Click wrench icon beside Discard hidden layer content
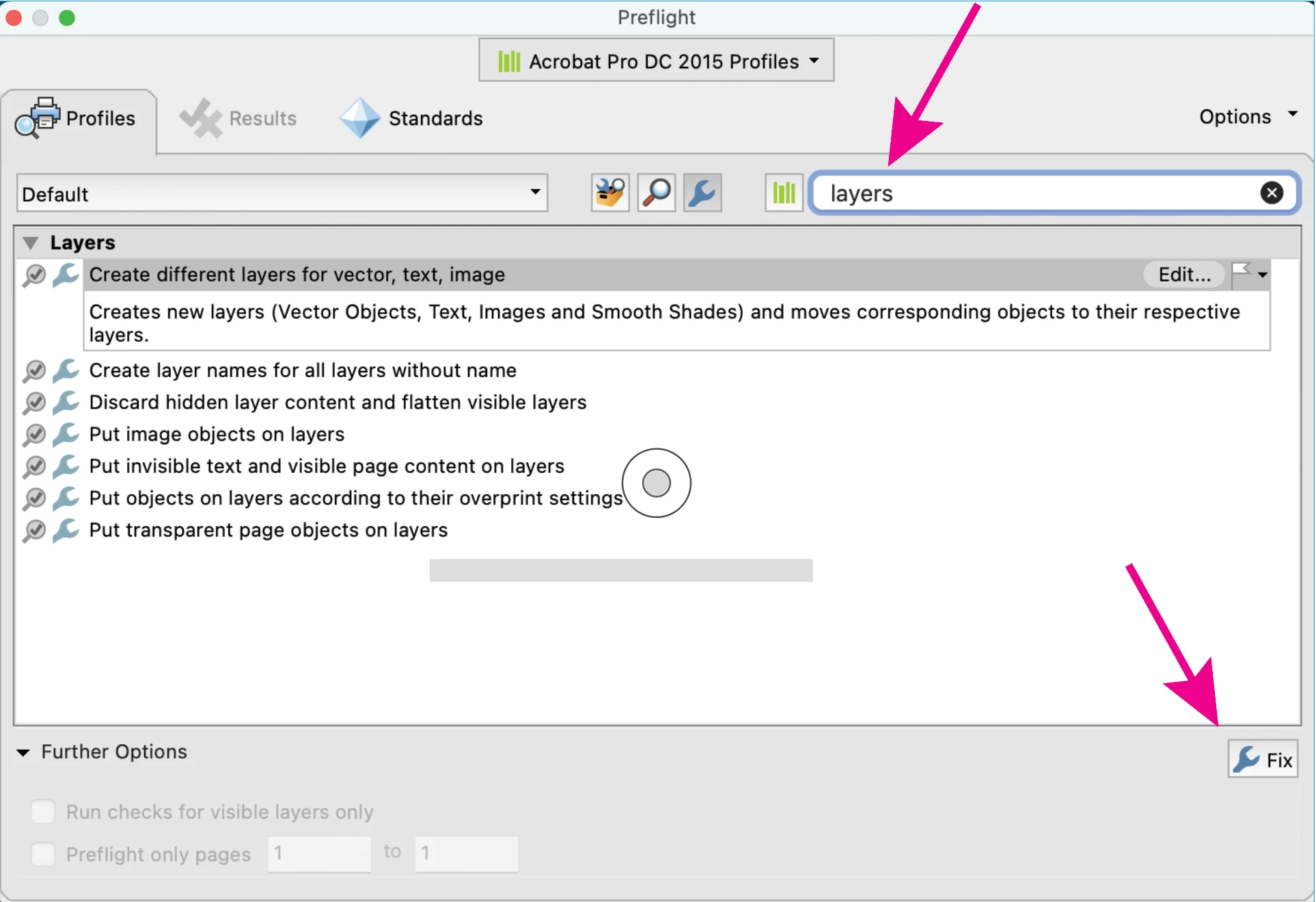Image resolution: width=1316 pixels, height=902 pixels. click(x=66, y=402)
